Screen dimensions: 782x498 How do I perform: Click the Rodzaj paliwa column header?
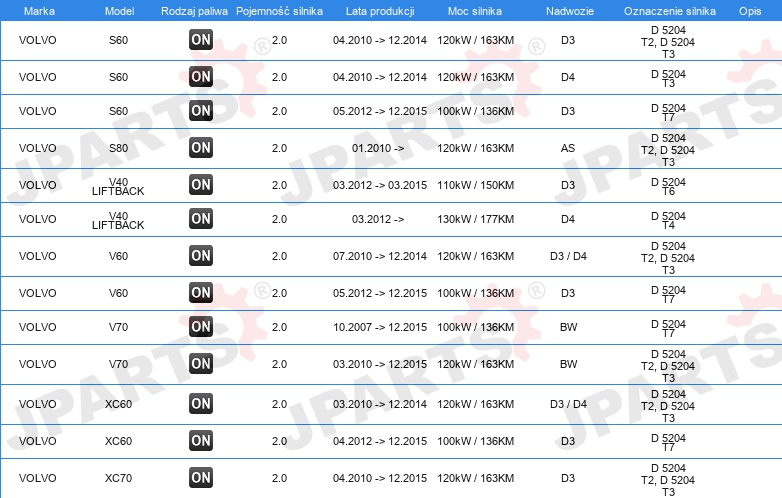(195, 11)
